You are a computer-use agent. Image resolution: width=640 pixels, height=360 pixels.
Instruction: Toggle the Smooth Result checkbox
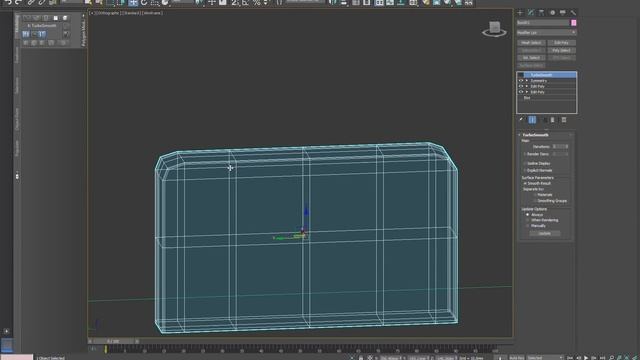click(525, 184)
